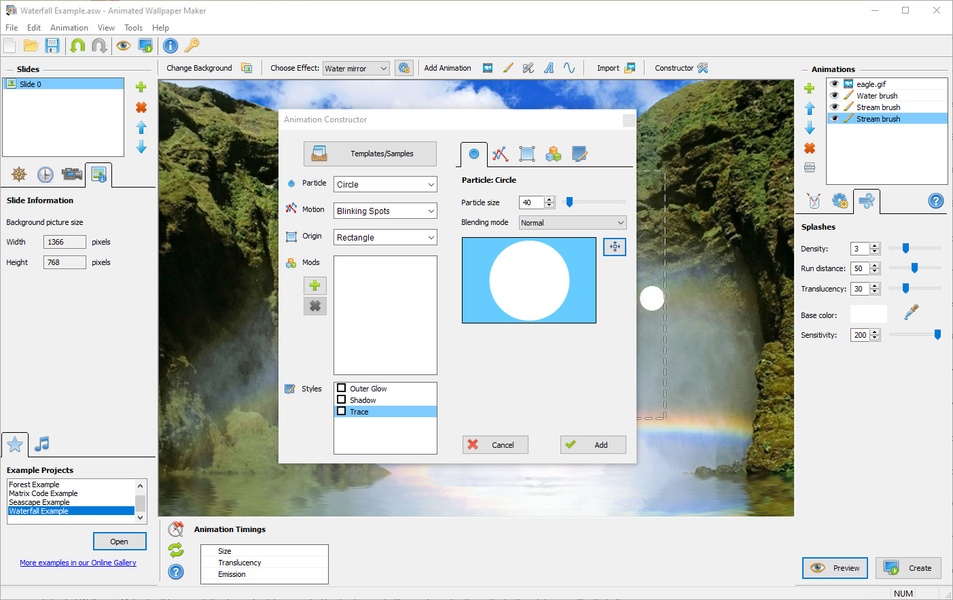953x600 pixels.
Task: Add a new mod with plus icon
Action: point(315,286)
